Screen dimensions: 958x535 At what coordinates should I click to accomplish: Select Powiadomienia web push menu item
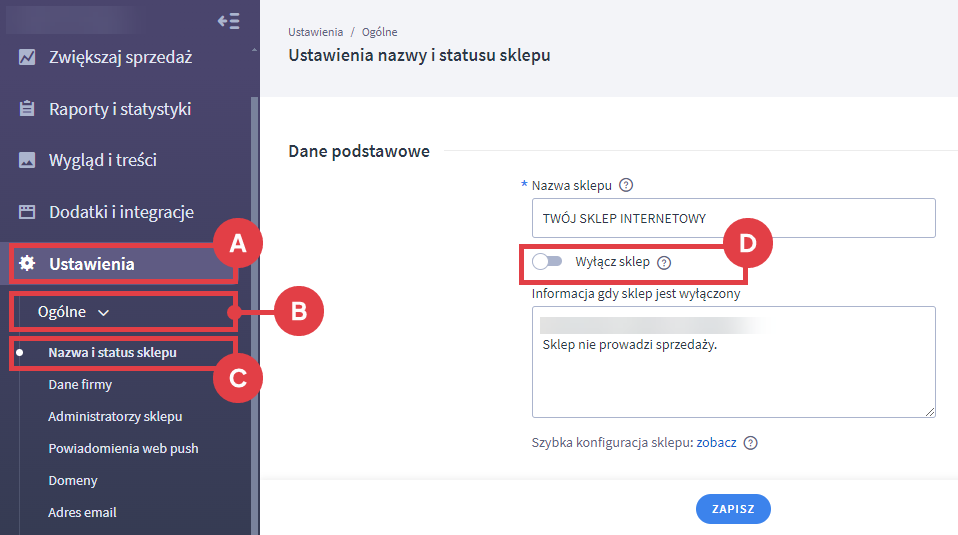pyautogui.click(x=123, y=448)
